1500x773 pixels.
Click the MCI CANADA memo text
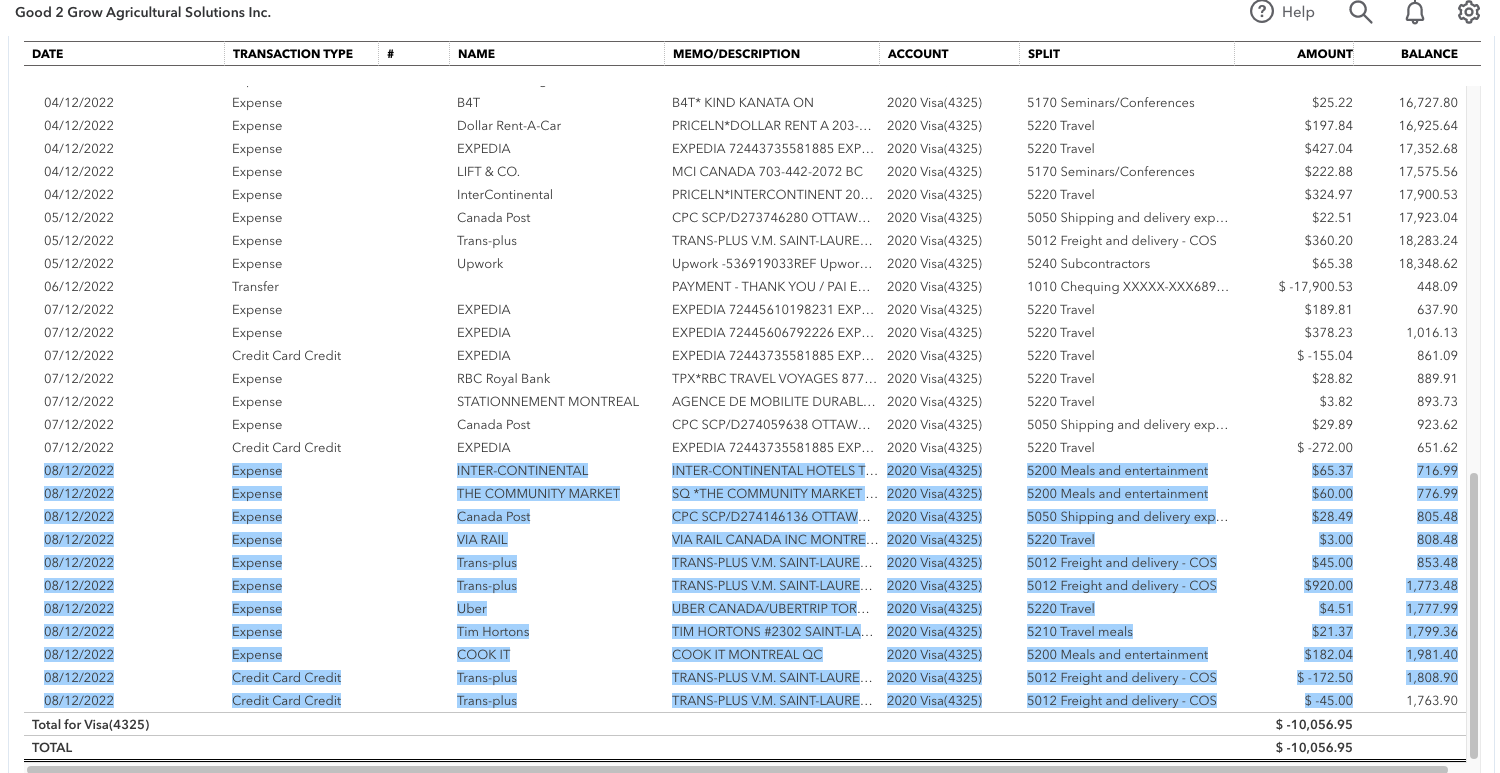pos(767,172)
